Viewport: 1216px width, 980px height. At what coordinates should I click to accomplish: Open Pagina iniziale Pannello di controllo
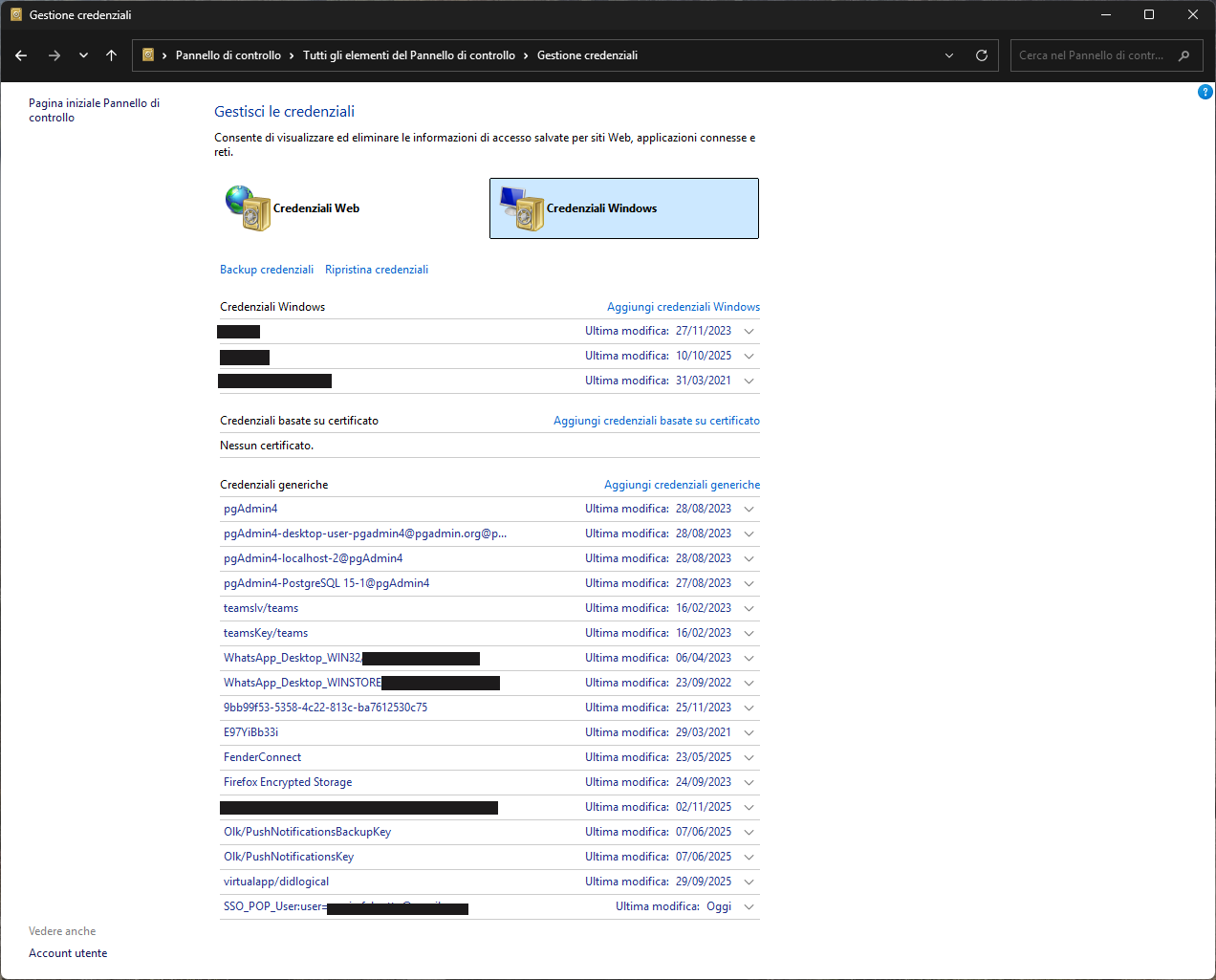[x=94, y=110]
